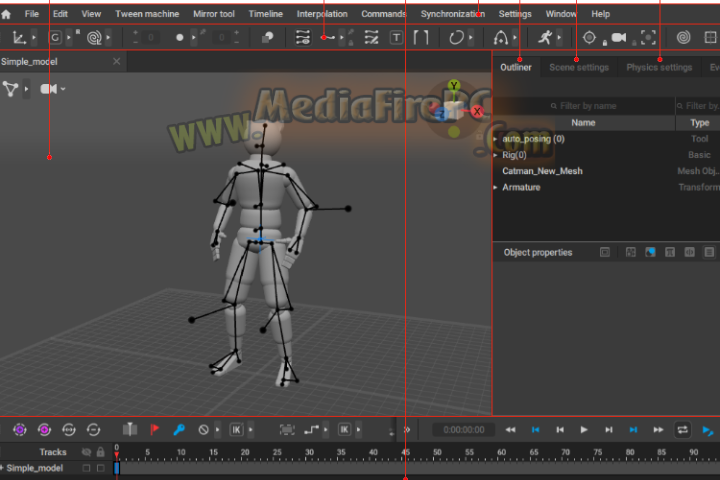Click the running figure auto-physics icon

click(545, 38)
